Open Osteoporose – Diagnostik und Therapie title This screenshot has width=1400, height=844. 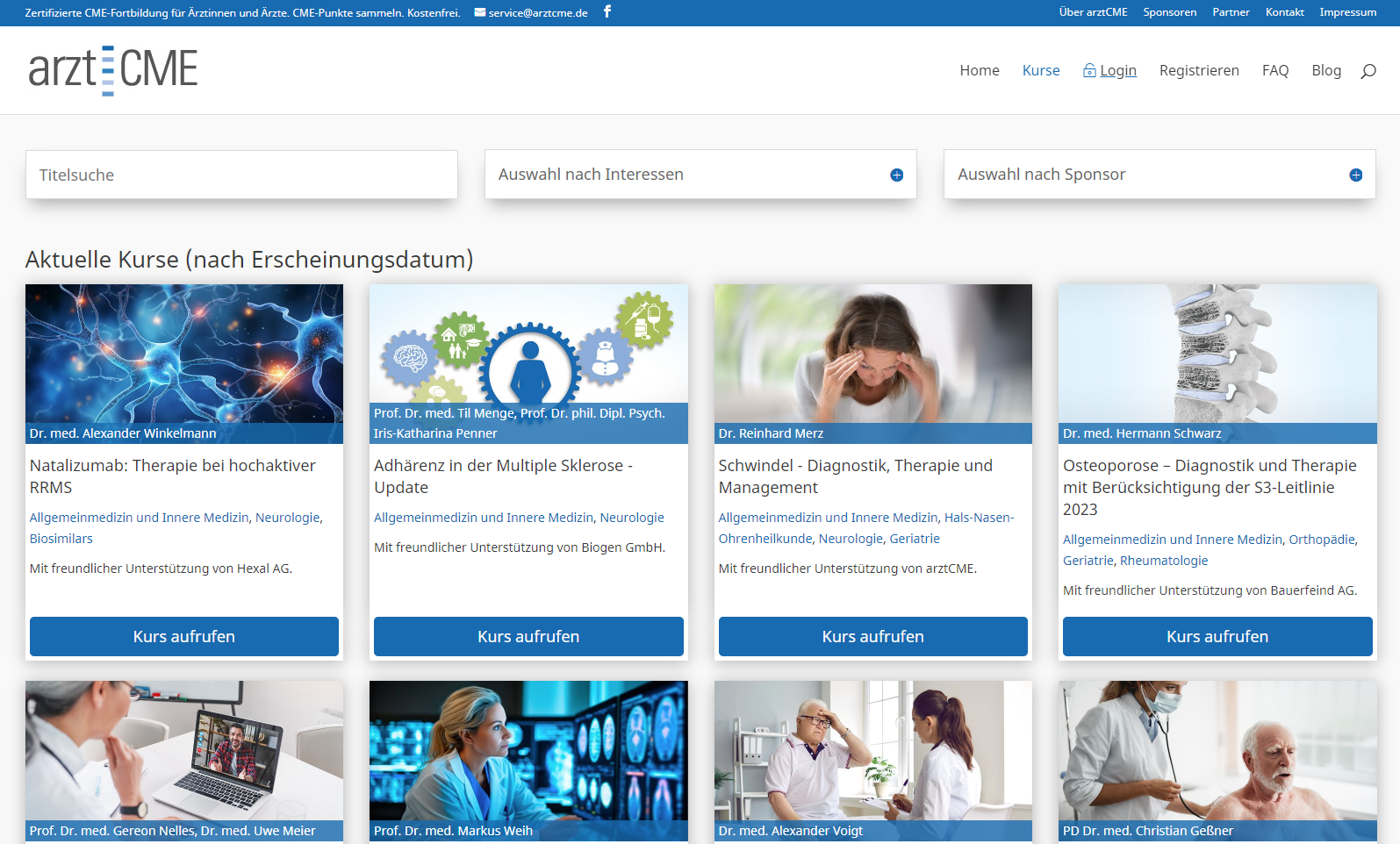[x=1210, y=487]
